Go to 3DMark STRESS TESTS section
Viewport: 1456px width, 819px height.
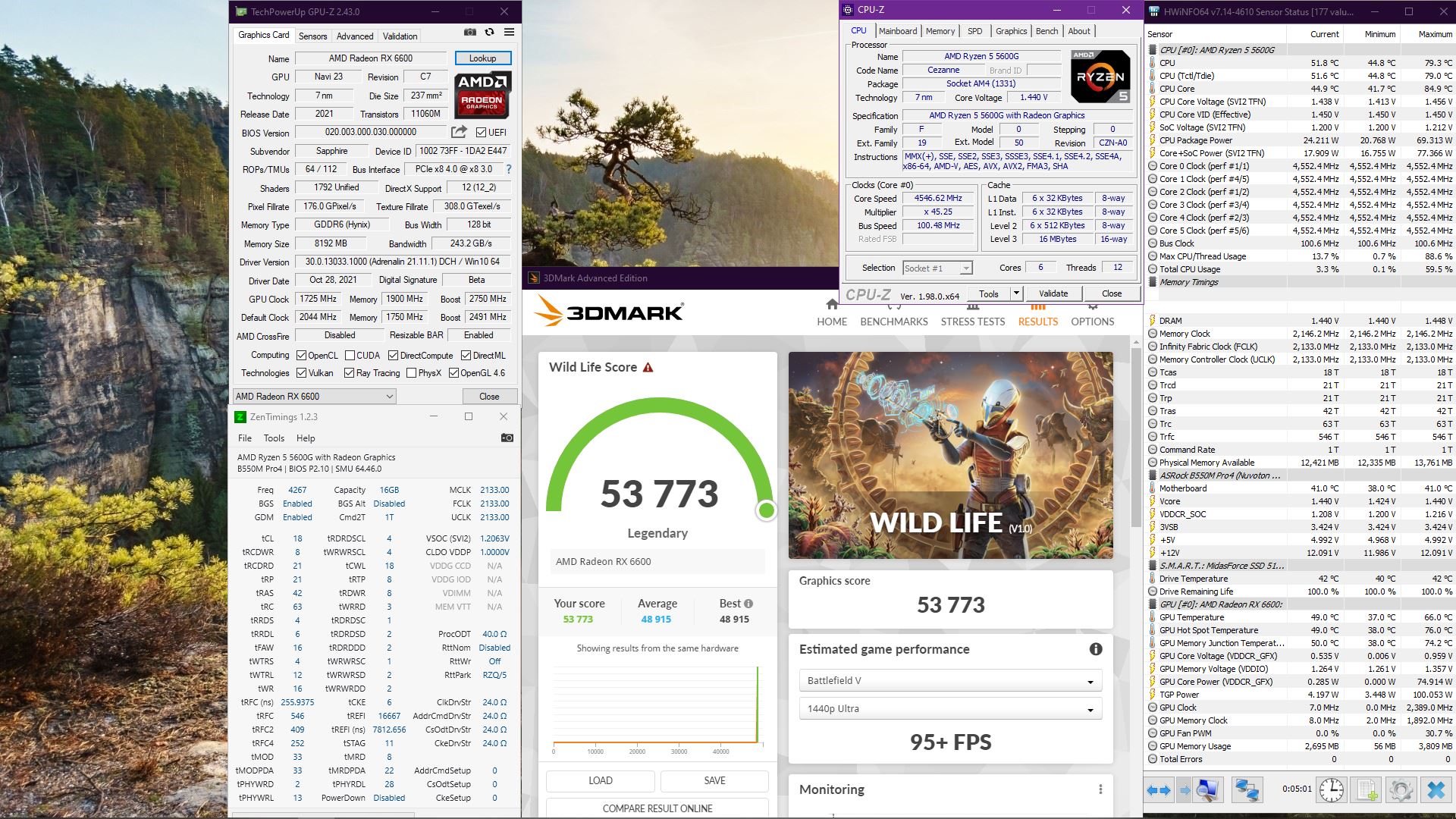point(973,322)
